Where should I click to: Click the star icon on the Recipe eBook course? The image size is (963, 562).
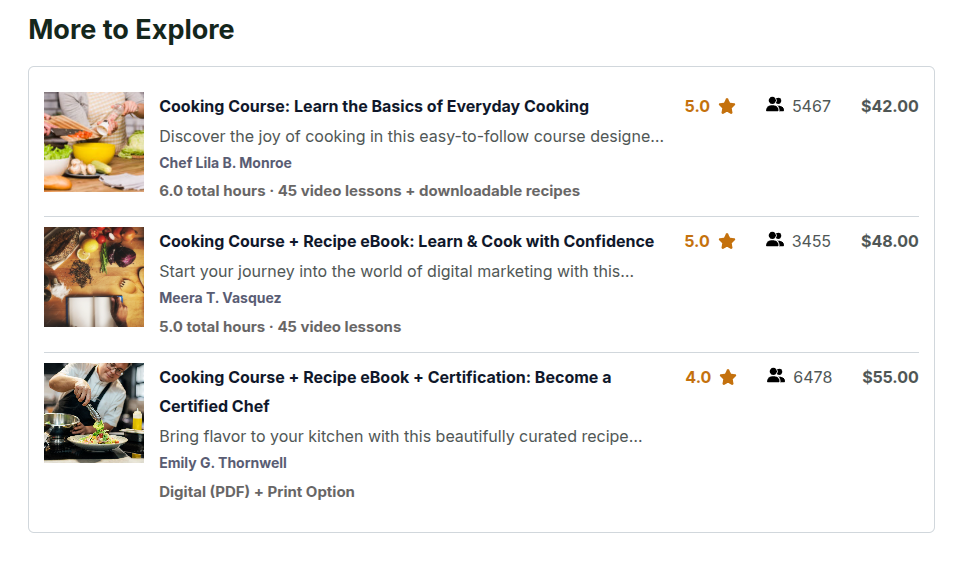727,241
